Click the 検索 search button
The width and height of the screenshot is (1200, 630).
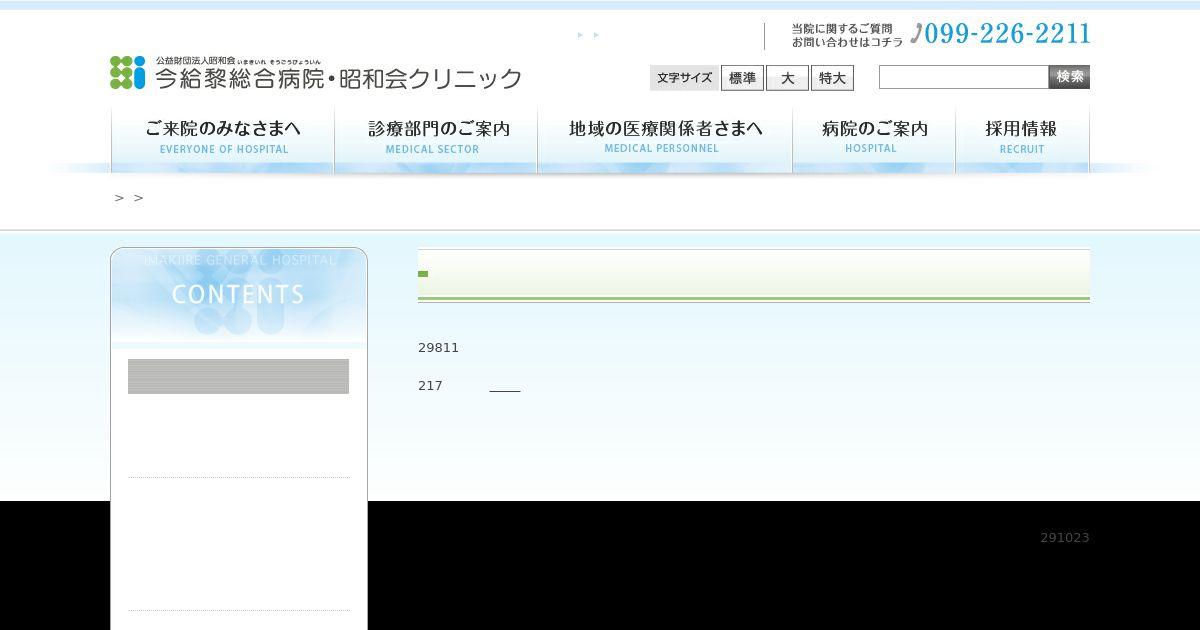tap(1069, 77)
